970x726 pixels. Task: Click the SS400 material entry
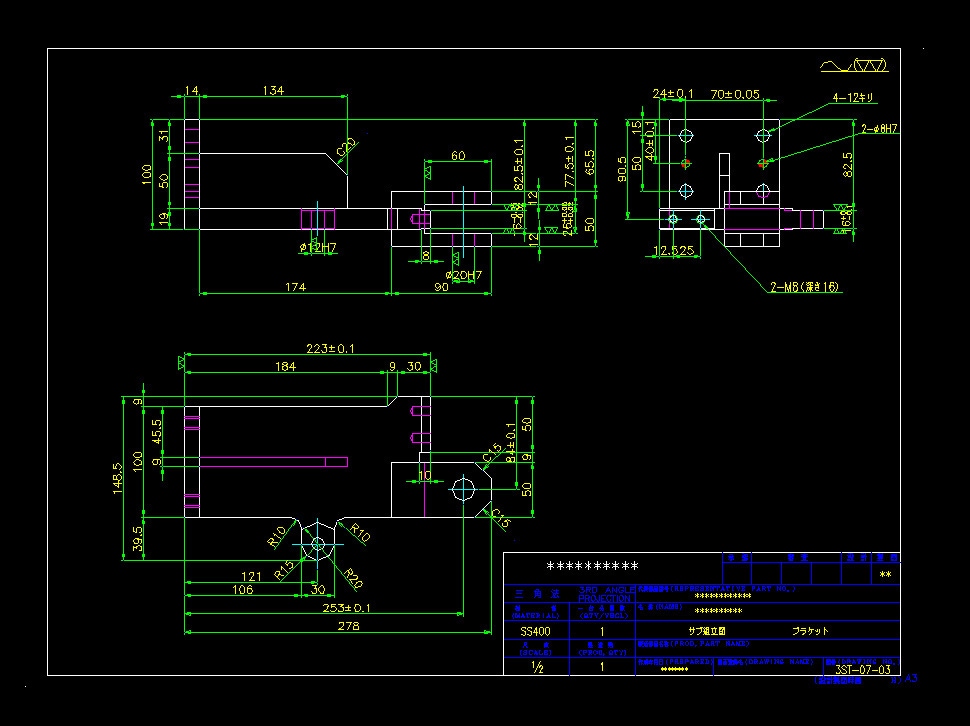(x=535, y=632)
